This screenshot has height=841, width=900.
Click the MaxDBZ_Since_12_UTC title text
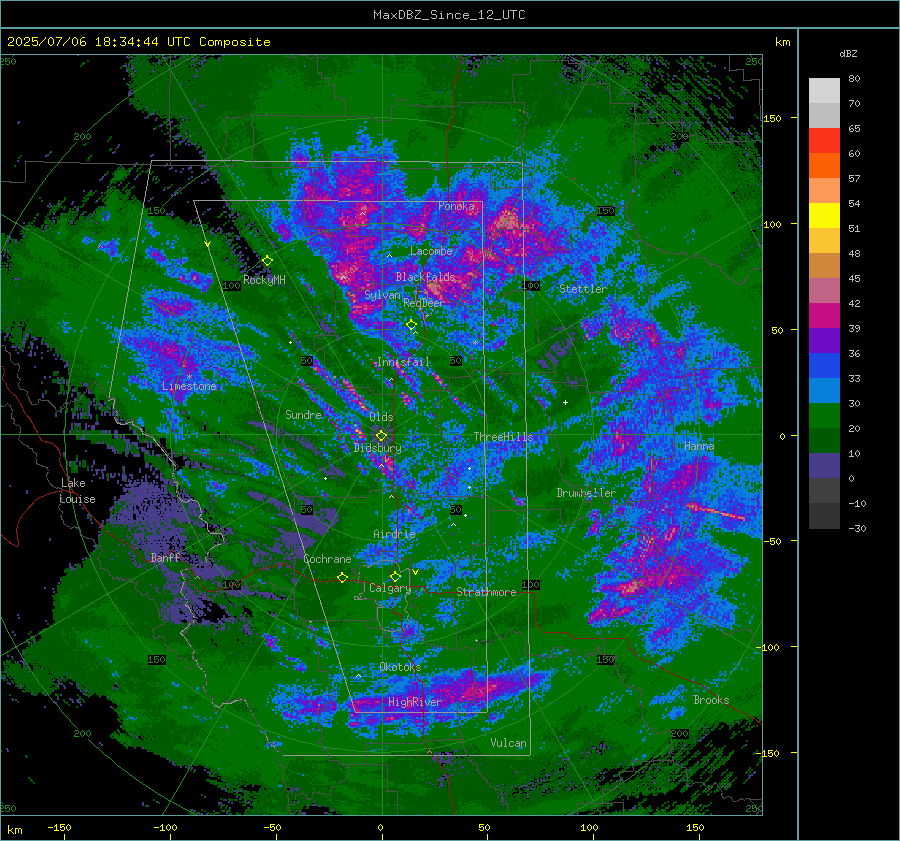point(449,15)
